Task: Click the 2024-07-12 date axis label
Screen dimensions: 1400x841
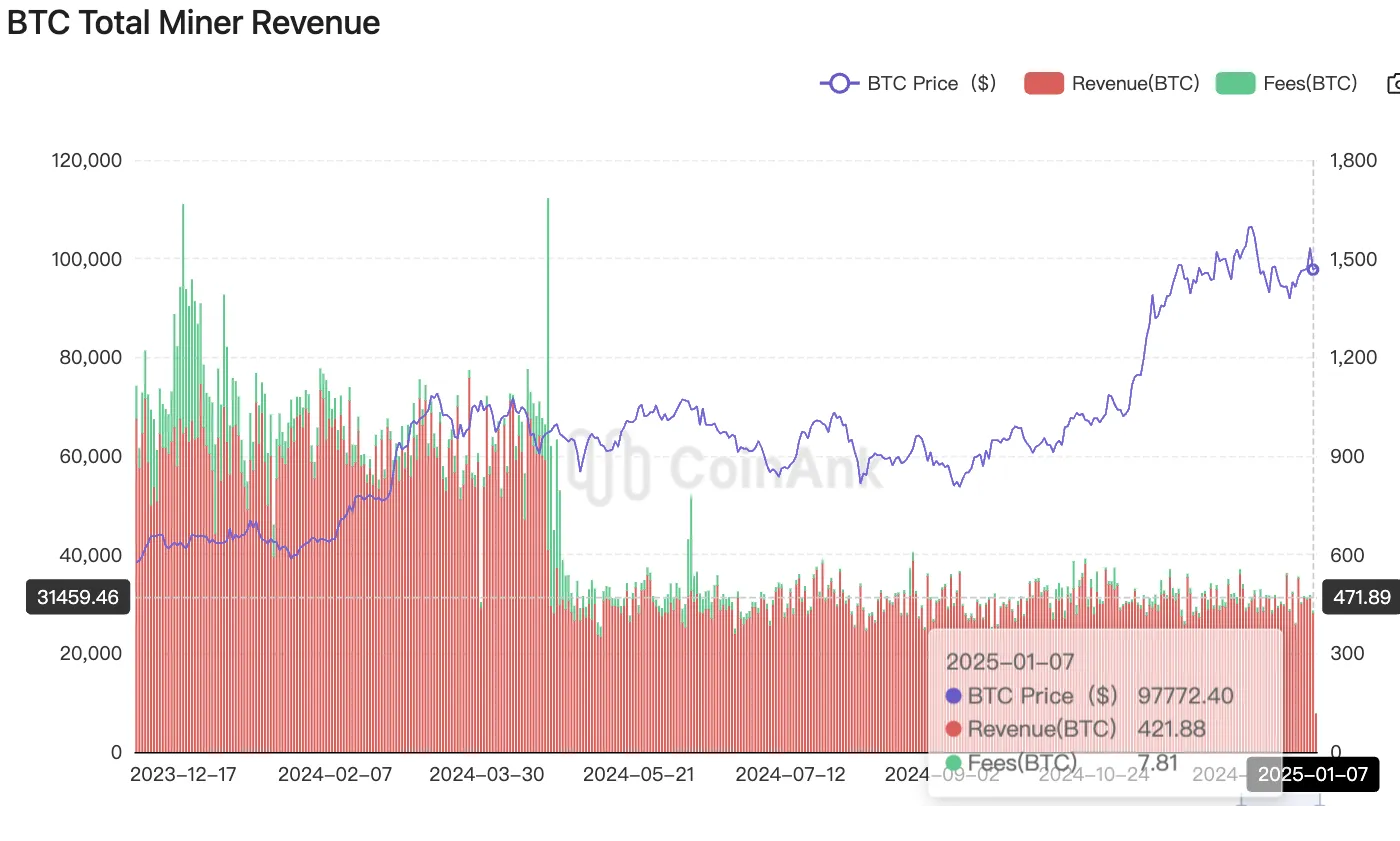Action: click(791, 775)
